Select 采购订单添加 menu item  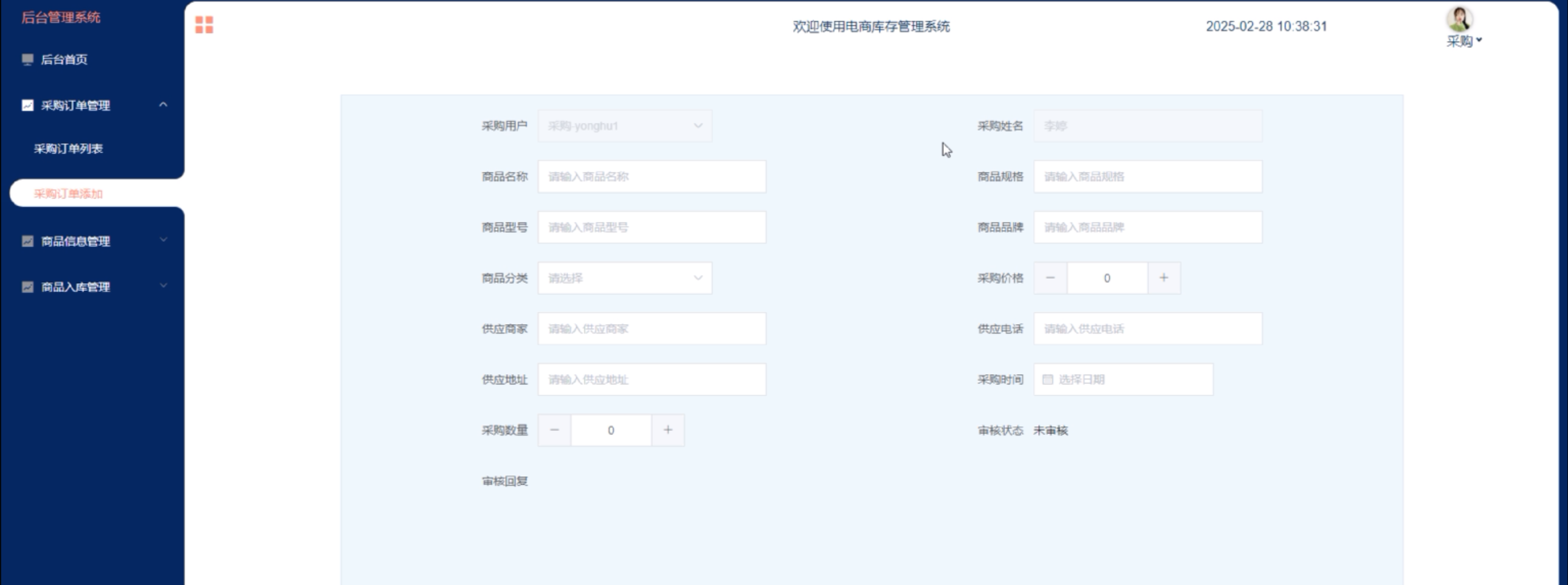click(x=68, y=193)
